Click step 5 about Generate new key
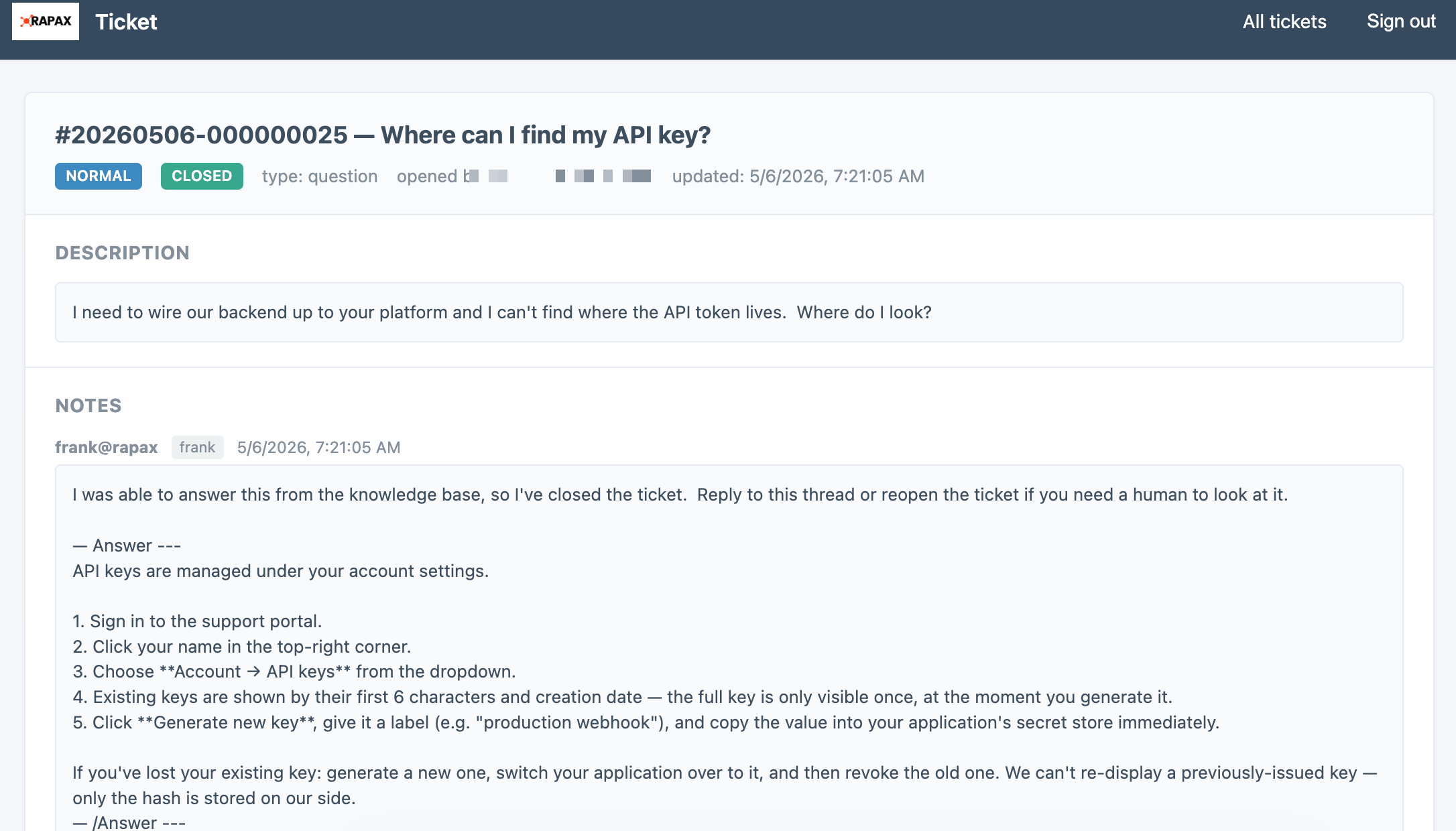The height and width of the screenshot is (831, 1456). (x=646, y=722)
